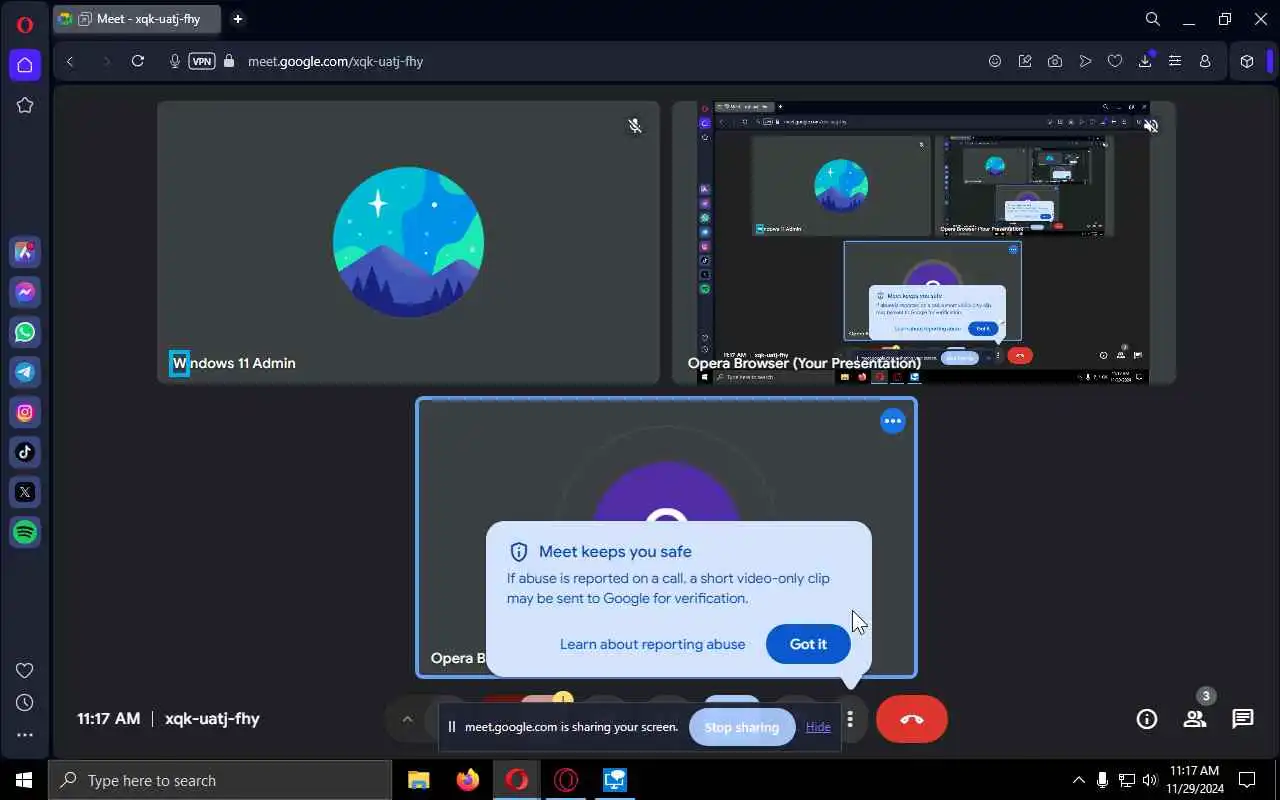This screenshot has height=800, width=1280.
Task: Open the emoji smiley icon in toolbar
Action: pyautogui.click(x=995, y=61)
